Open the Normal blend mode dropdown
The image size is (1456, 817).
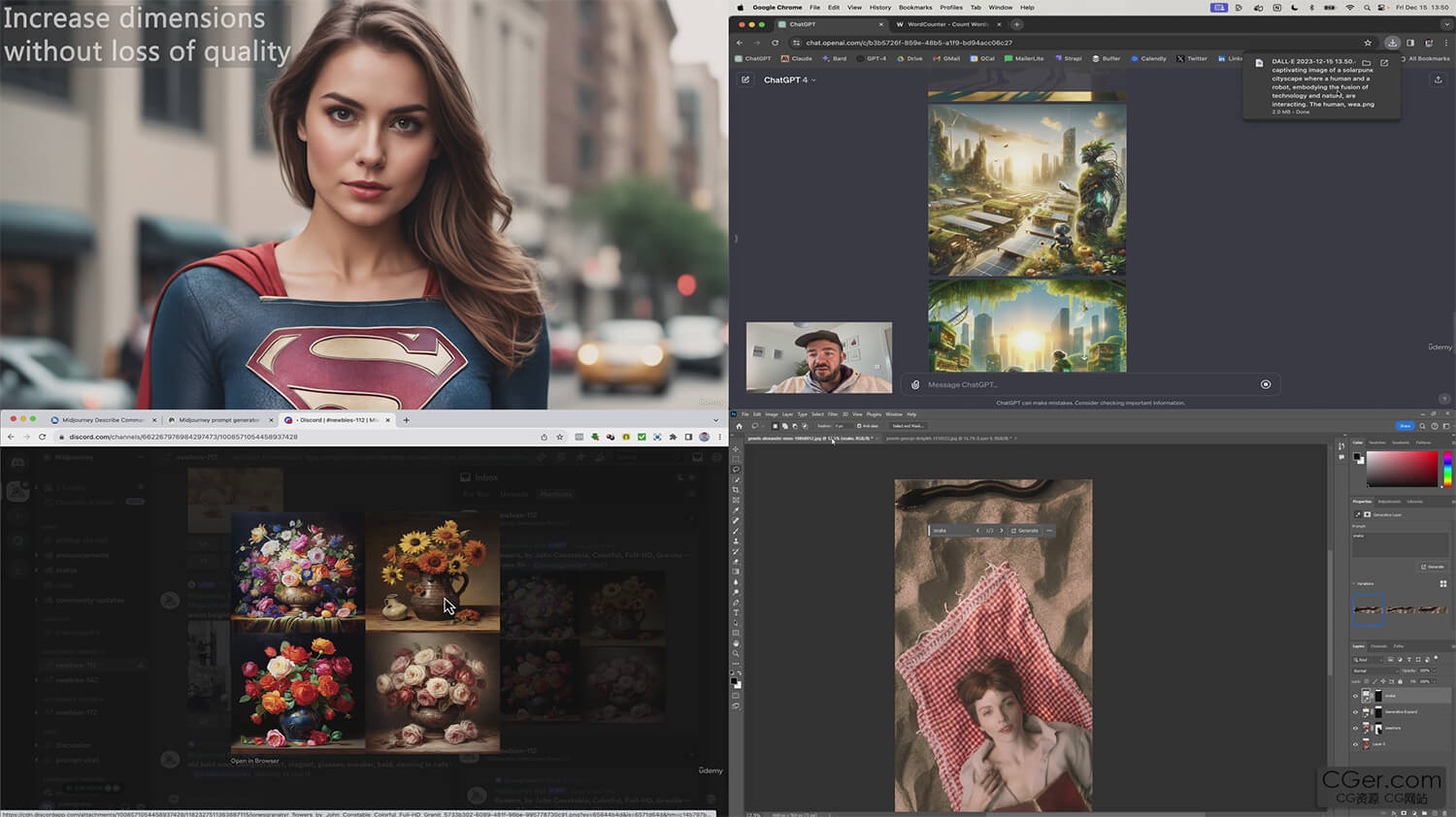tap(1375, 670)
